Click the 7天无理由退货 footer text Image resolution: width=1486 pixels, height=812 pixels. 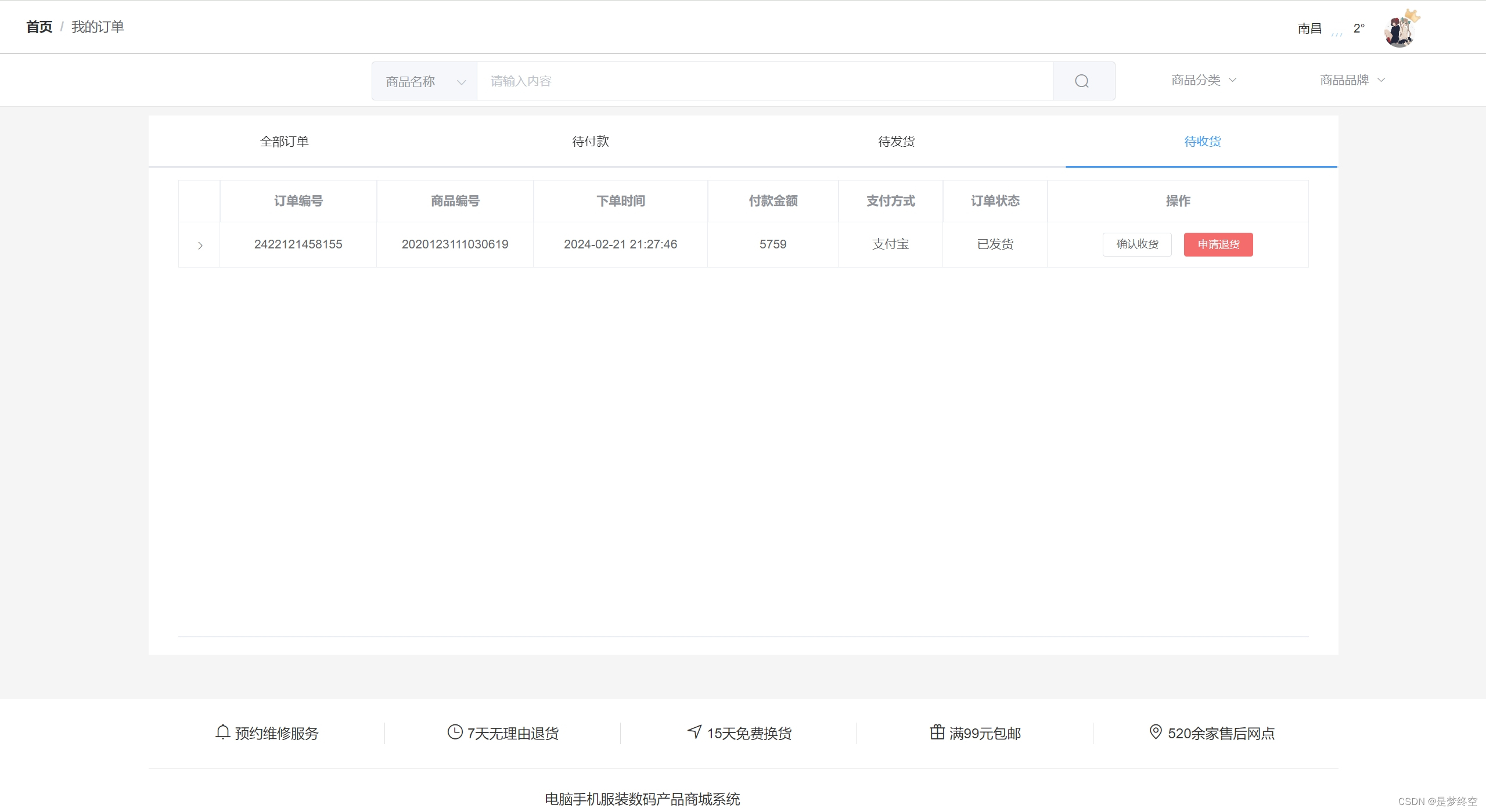(x=513, y=734)
